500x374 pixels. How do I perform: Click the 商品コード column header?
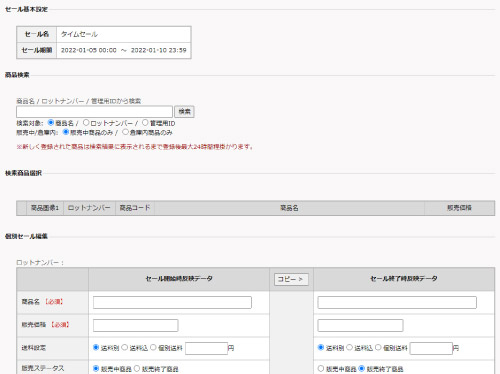pos(135,208)
